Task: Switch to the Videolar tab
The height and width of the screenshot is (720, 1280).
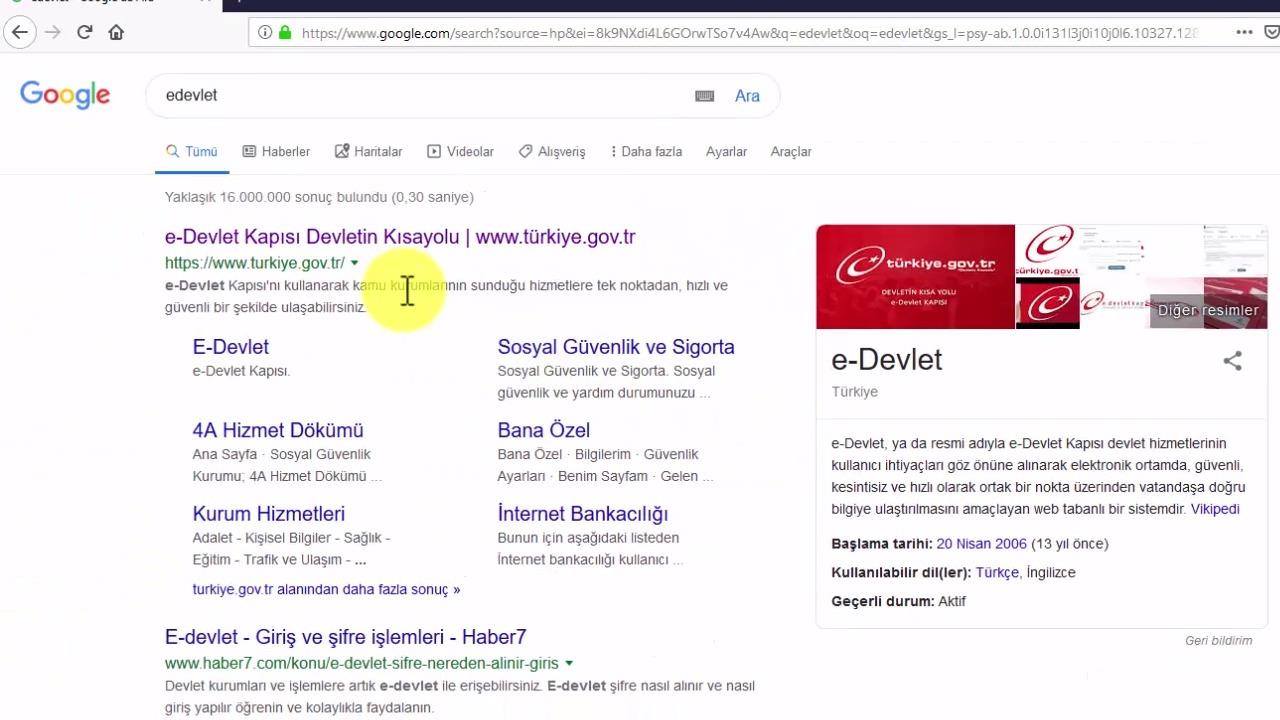Action: click(460, 152)
